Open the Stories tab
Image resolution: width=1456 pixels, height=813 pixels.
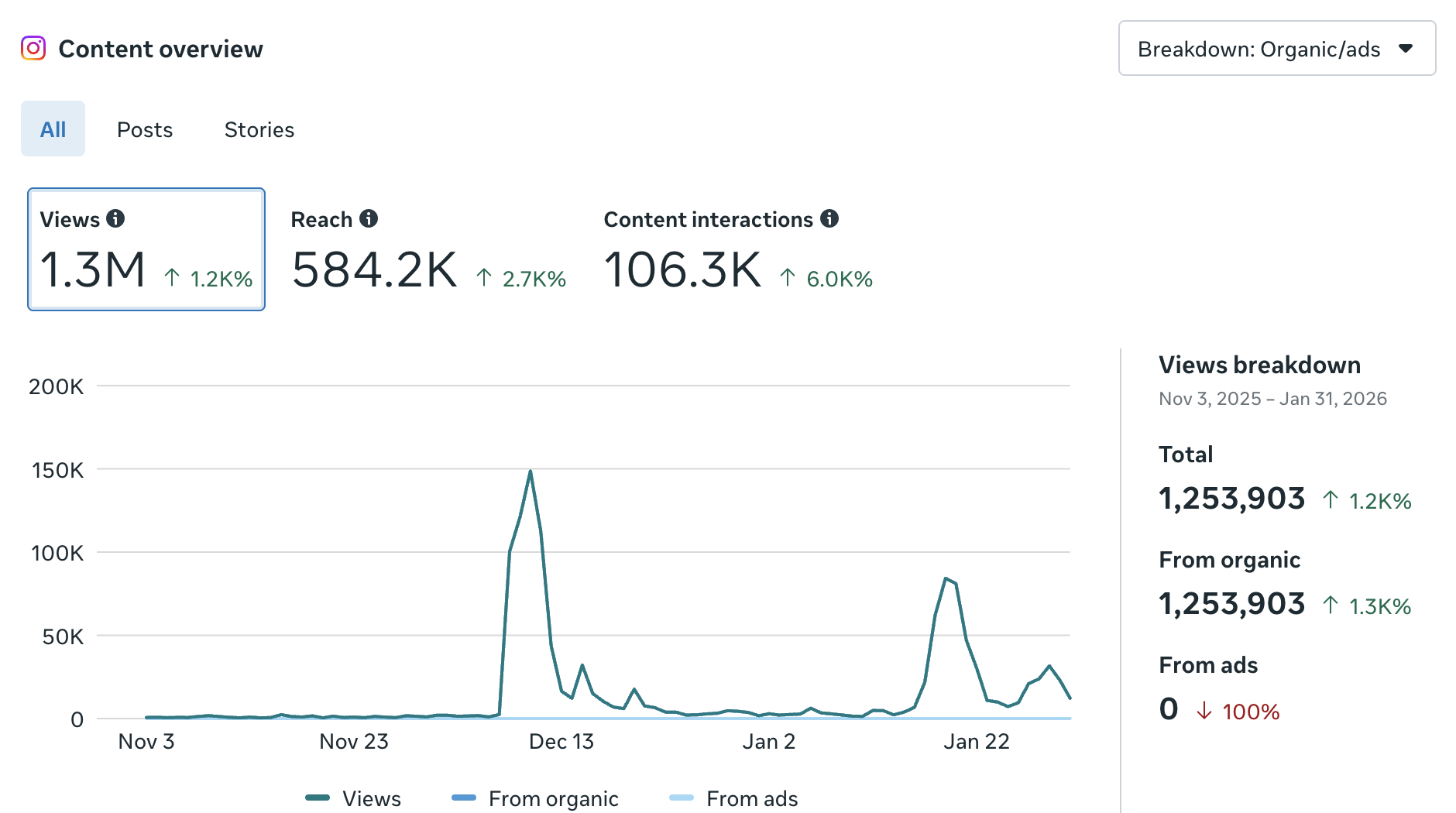coord(259,129)
